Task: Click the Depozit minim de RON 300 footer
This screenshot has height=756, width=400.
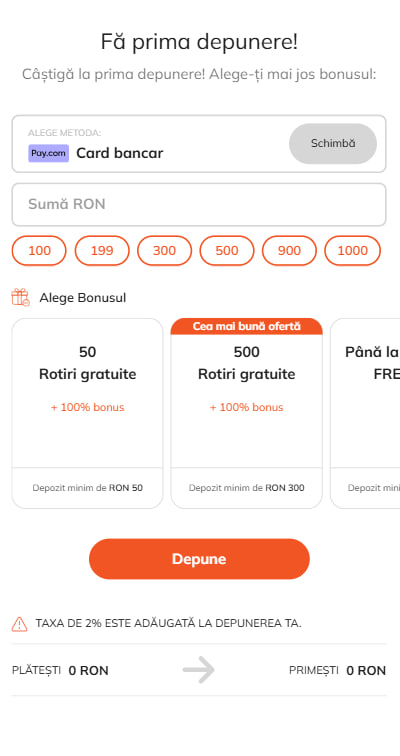Action: point(246,488)
